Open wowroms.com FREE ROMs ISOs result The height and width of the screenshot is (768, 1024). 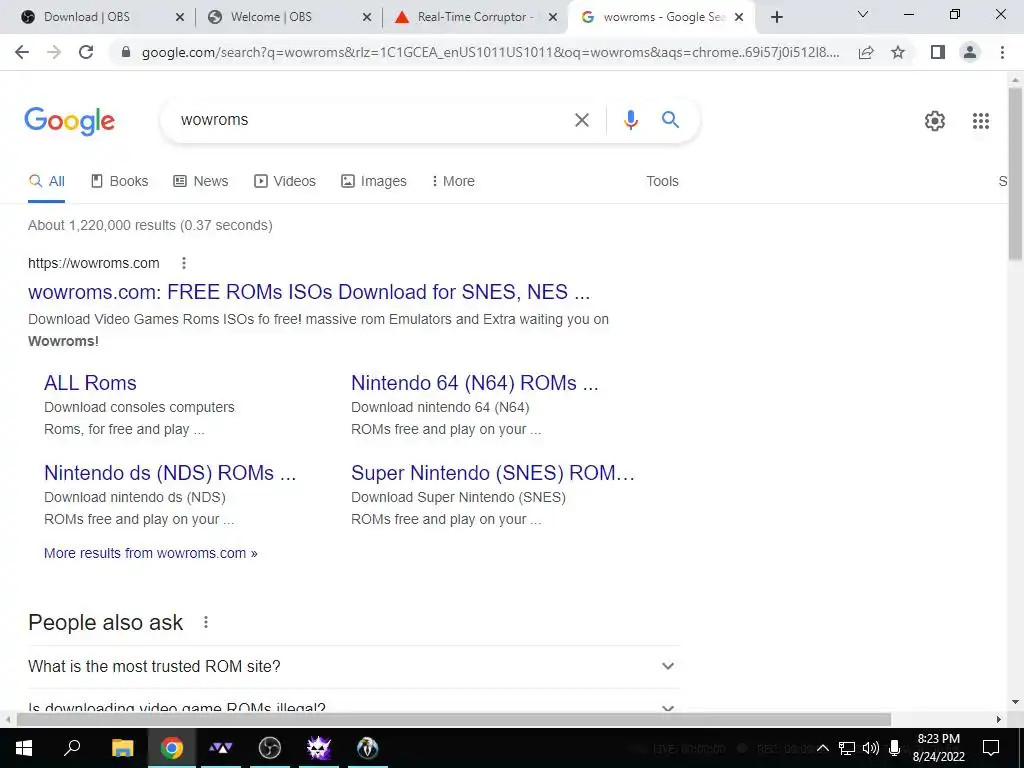click(309, 292)
